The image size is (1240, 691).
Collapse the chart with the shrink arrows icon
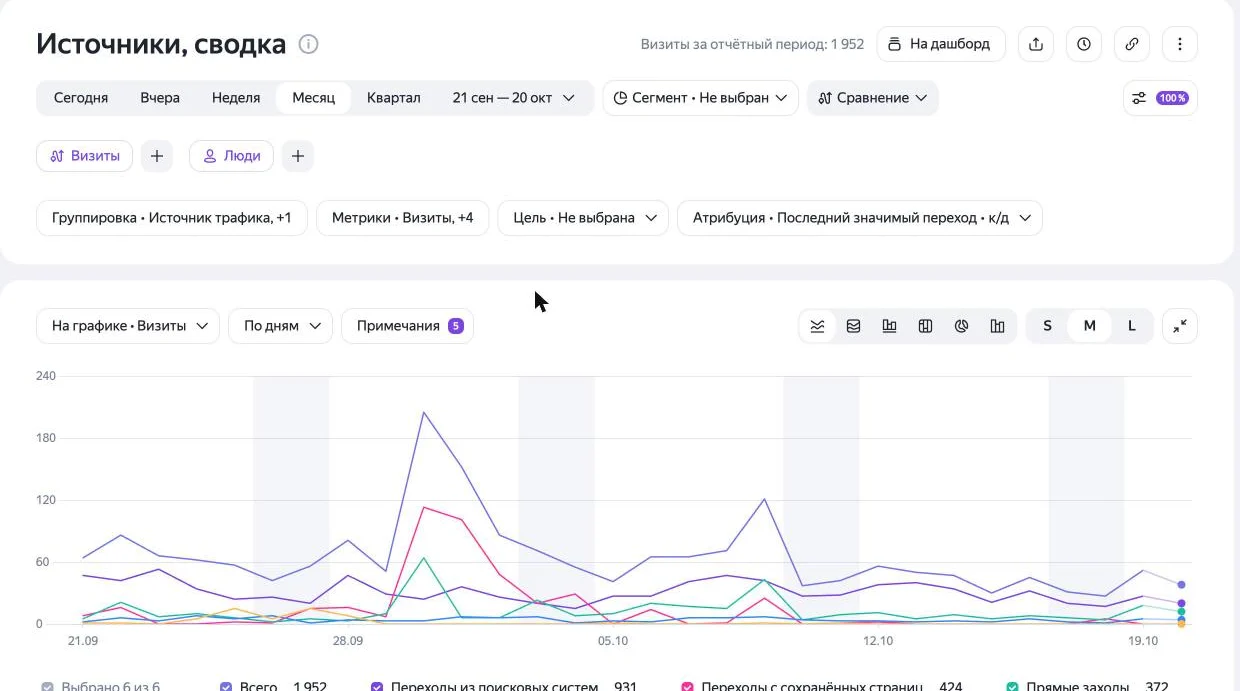pos(1180,326)
